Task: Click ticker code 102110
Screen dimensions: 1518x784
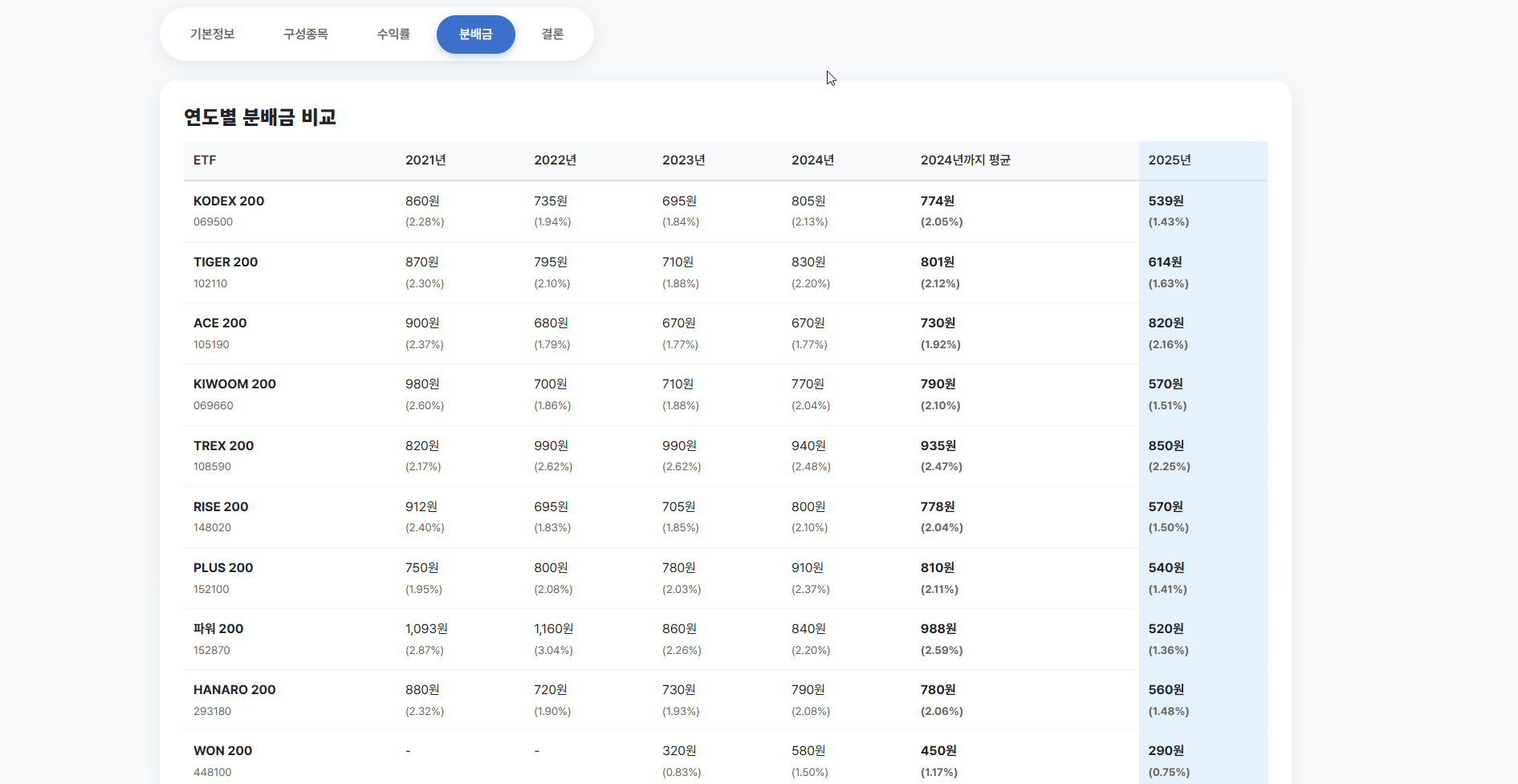Action: coord(210,284)
